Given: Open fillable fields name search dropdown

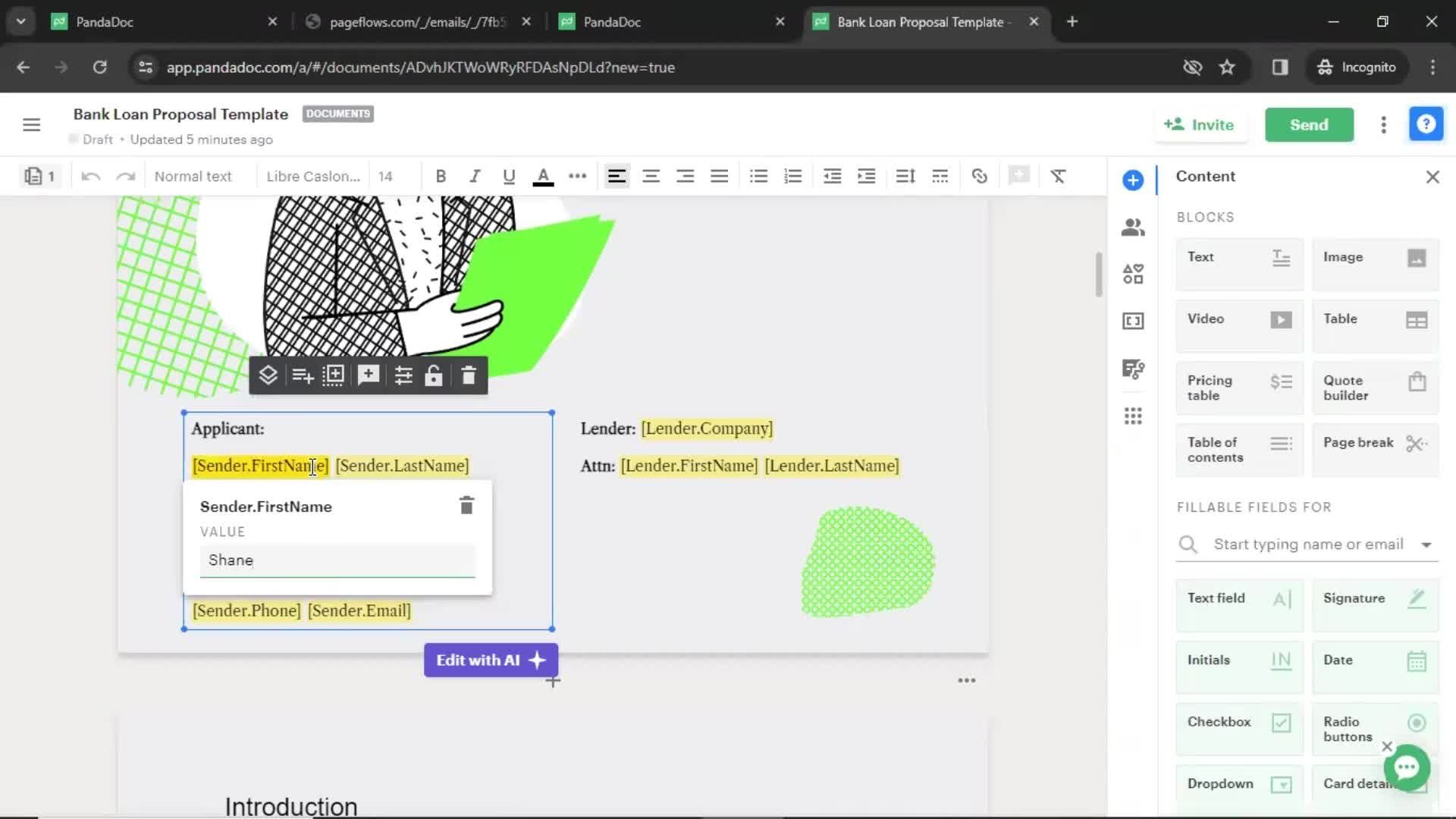Looking at the screenshot, I should click(x=1427, y=544).
